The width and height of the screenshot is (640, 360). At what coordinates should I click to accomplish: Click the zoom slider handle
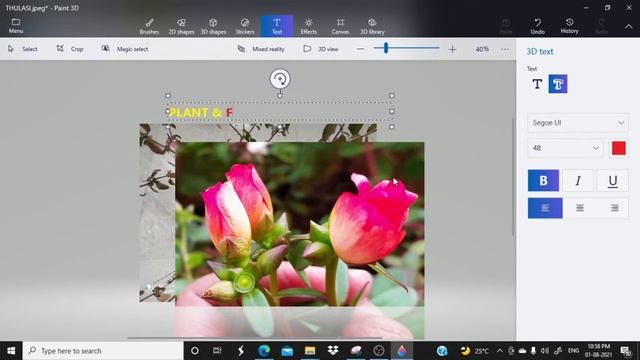click(386, 48)
